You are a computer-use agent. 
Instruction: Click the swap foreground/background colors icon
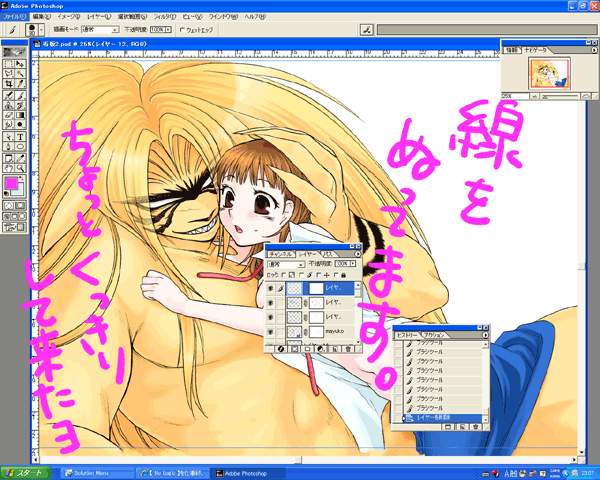pos(21,178)
